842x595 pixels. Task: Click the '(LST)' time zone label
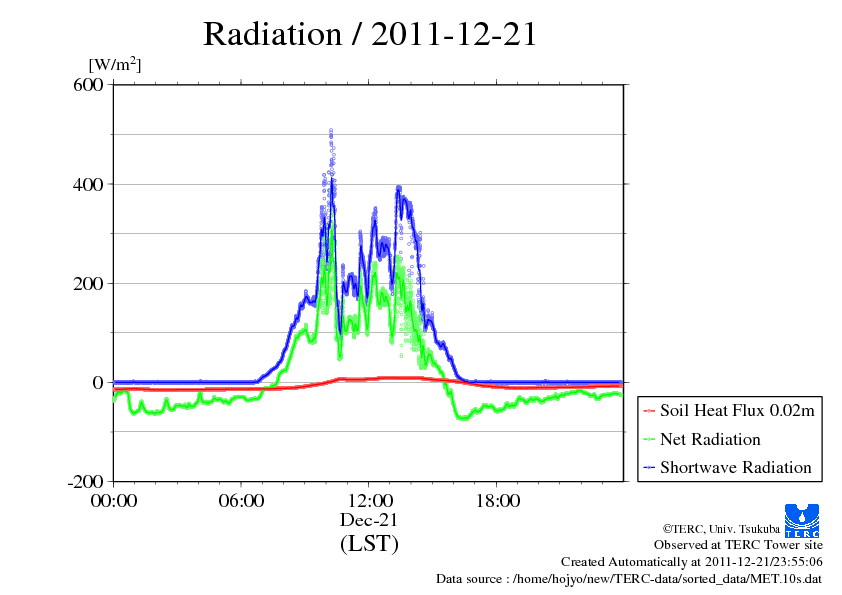[369, 543]
